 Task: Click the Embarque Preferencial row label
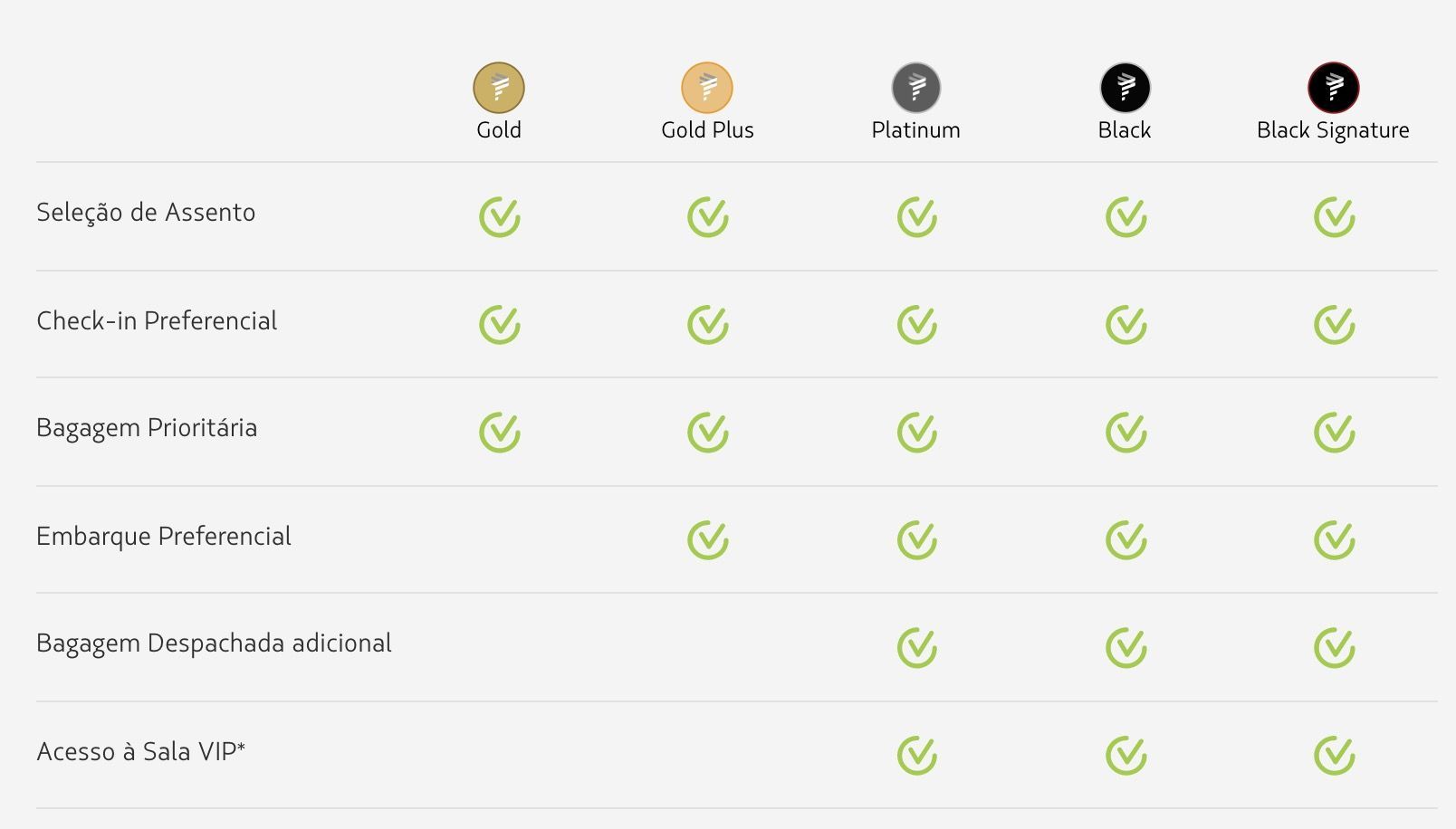click(164, 537)
